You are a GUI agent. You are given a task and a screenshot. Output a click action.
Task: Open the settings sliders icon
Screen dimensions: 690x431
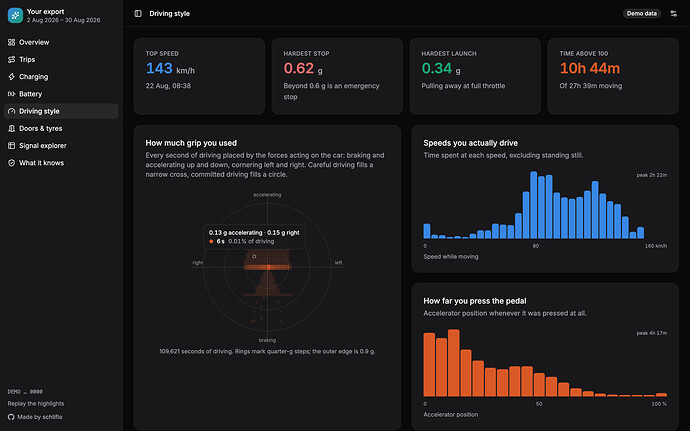[673, 14]
